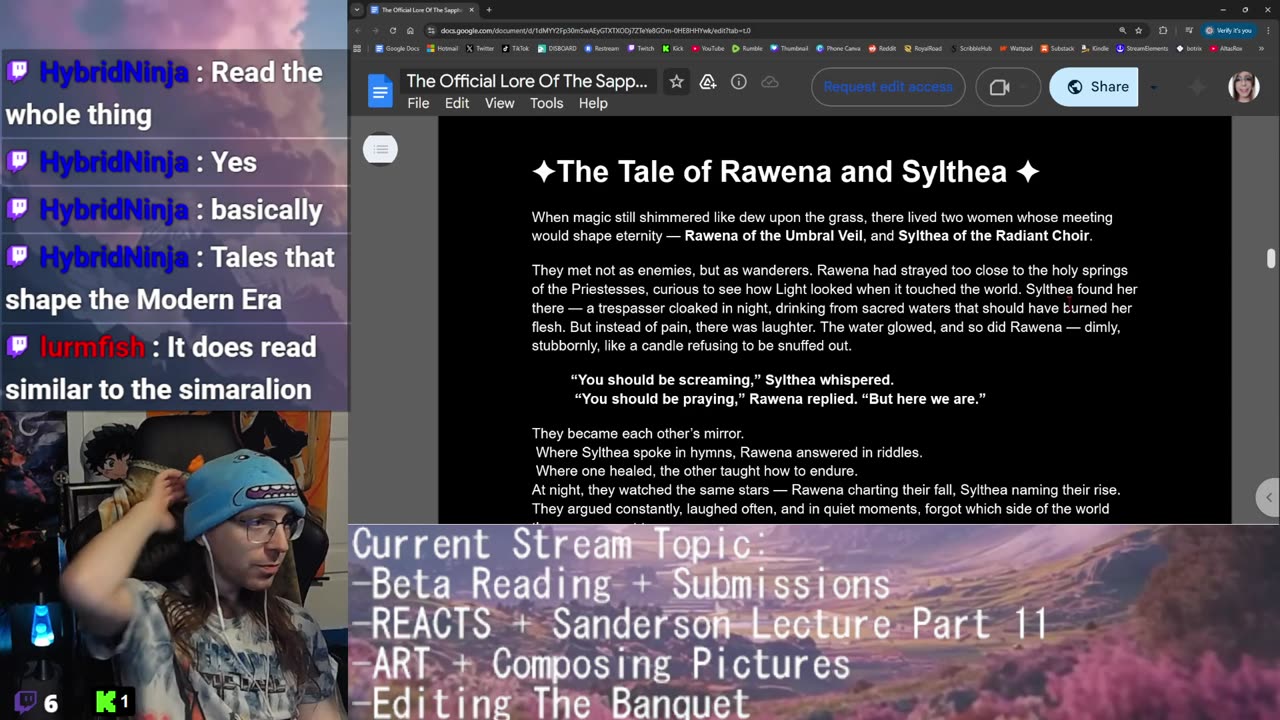1280x720 pixels.
Task: Show the document tabs outline panel
Action: click(380, 150)
